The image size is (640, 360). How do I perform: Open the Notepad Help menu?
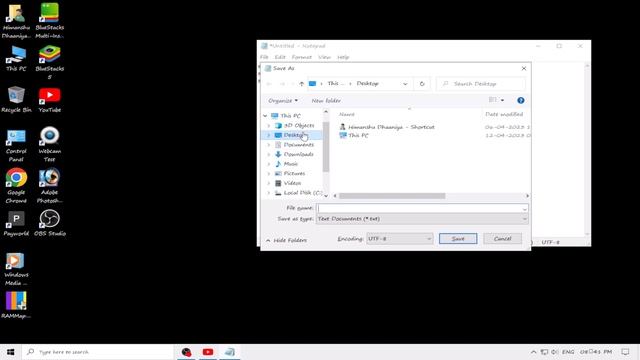(343, 57)
